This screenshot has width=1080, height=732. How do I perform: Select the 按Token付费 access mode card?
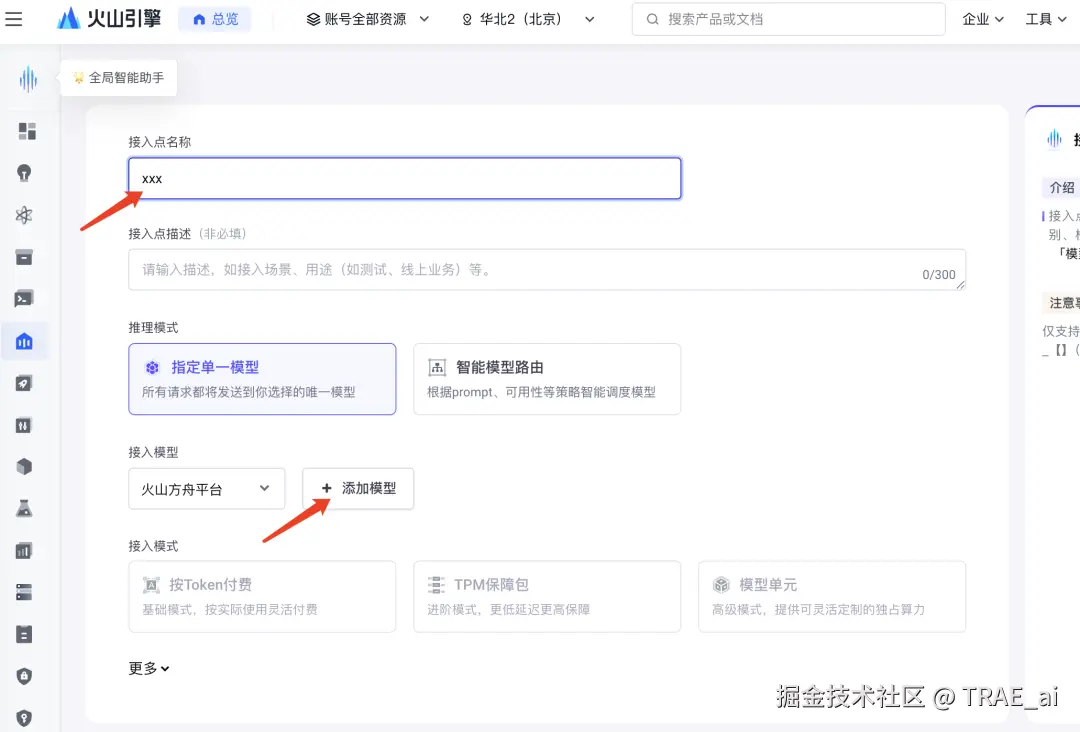[x=262, y=596]
